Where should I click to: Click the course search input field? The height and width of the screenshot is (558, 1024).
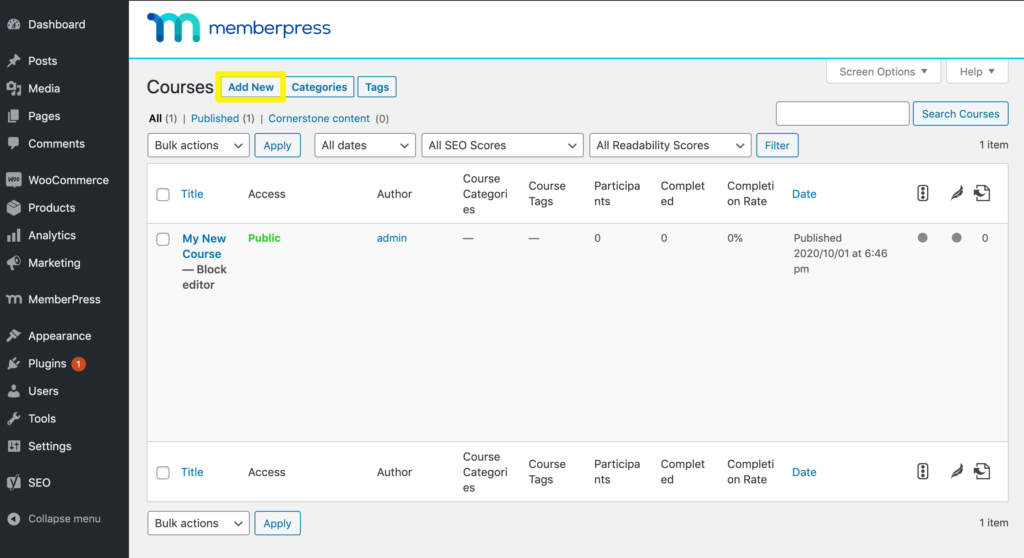coord(842,114)
